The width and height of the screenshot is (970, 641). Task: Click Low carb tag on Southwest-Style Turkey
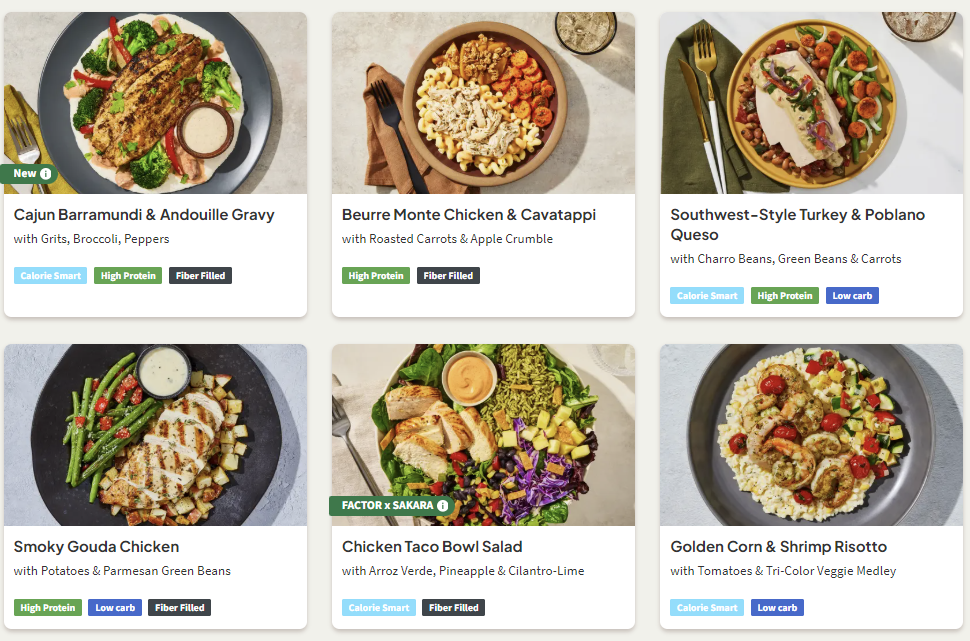click(x=852, y=296)
